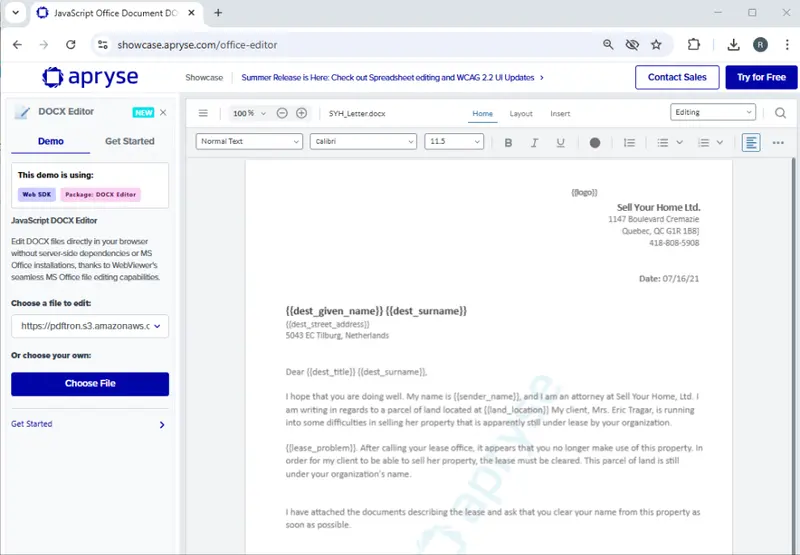The width and height of the screenshot is (800, 555).
Task: Click the apryse logo
Action: click(90, 77)
